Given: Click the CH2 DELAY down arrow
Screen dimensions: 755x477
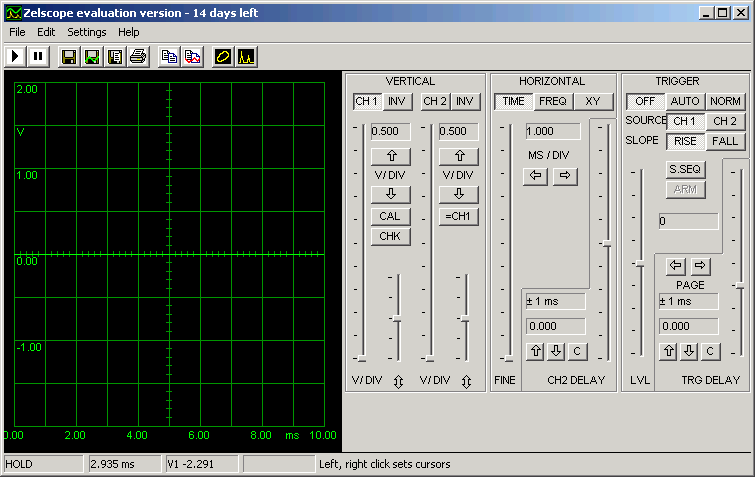Looking at the screenshot, I should [556, 351].
